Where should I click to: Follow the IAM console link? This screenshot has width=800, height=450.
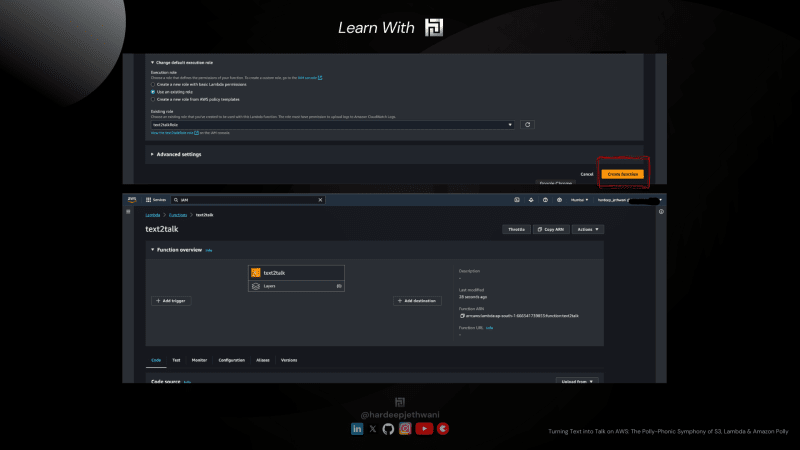pos(307,78)
